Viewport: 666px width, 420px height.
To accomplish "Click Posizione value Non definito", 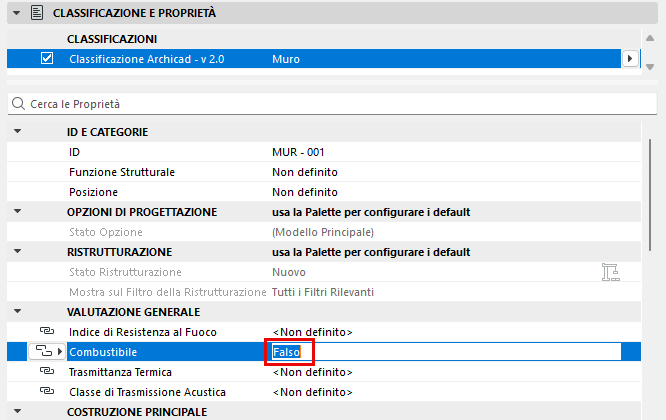I will click(305, 192).
